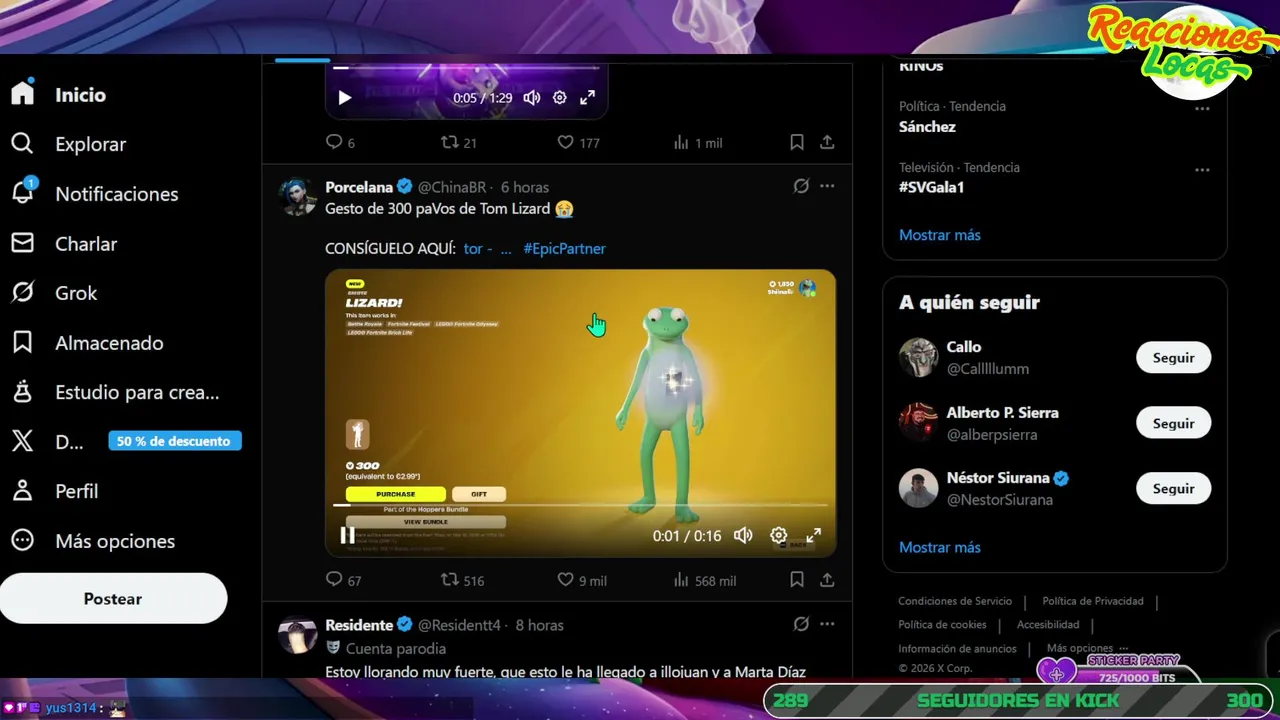Seek in the Lizard video progress bar
The height and width of the screenshot is (720, 1280).
click(580, 505)
